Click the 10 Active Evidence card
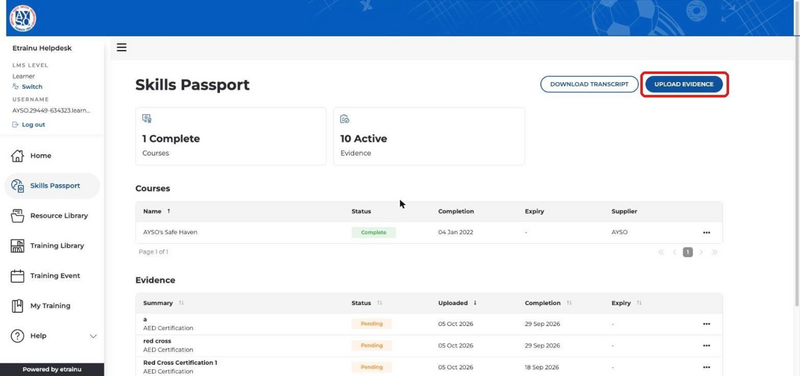This screenshot has width=800, height=376. (429, 136)
